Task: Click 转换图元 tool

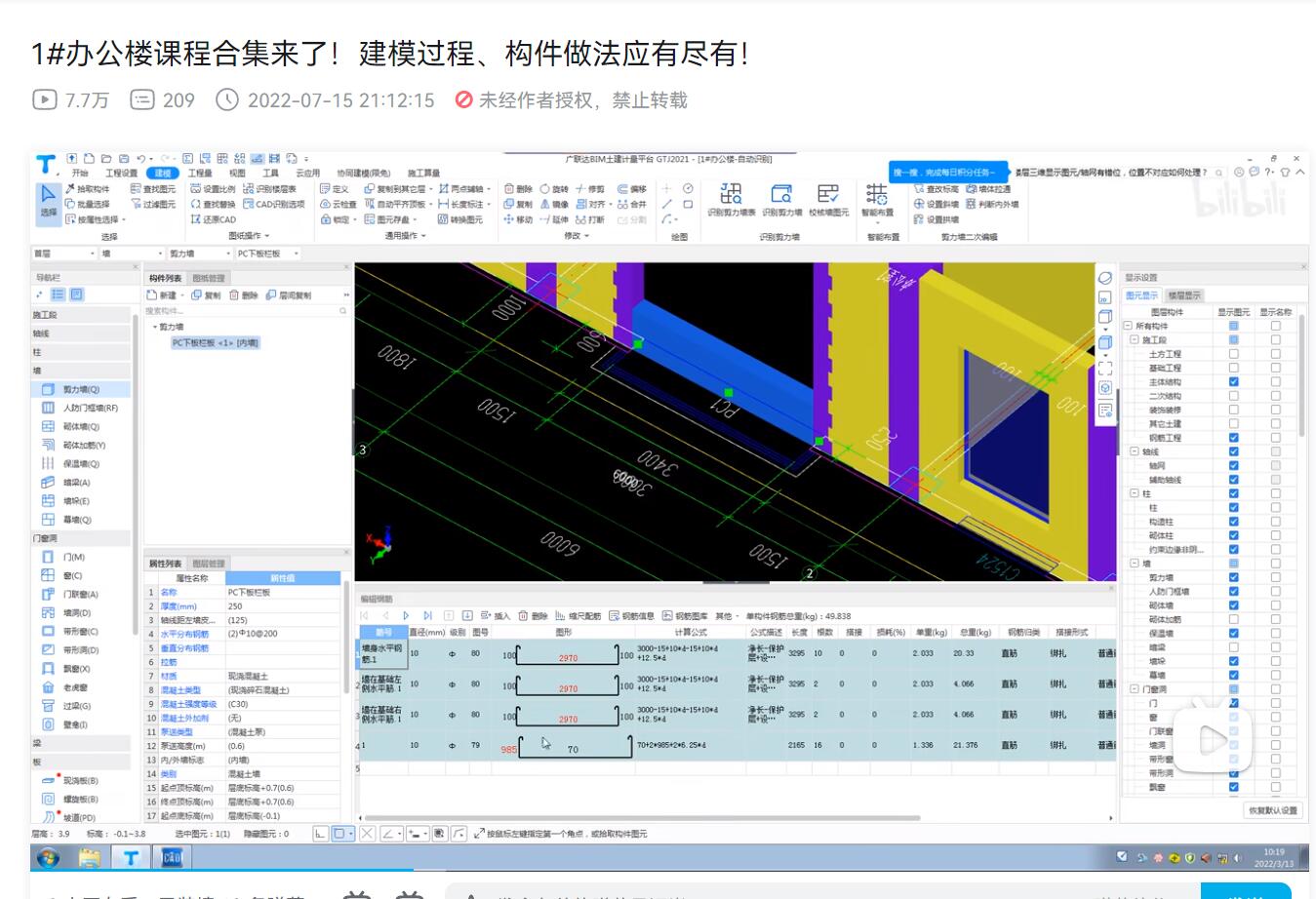Action: pyautogui.click(x=460, y=219)
